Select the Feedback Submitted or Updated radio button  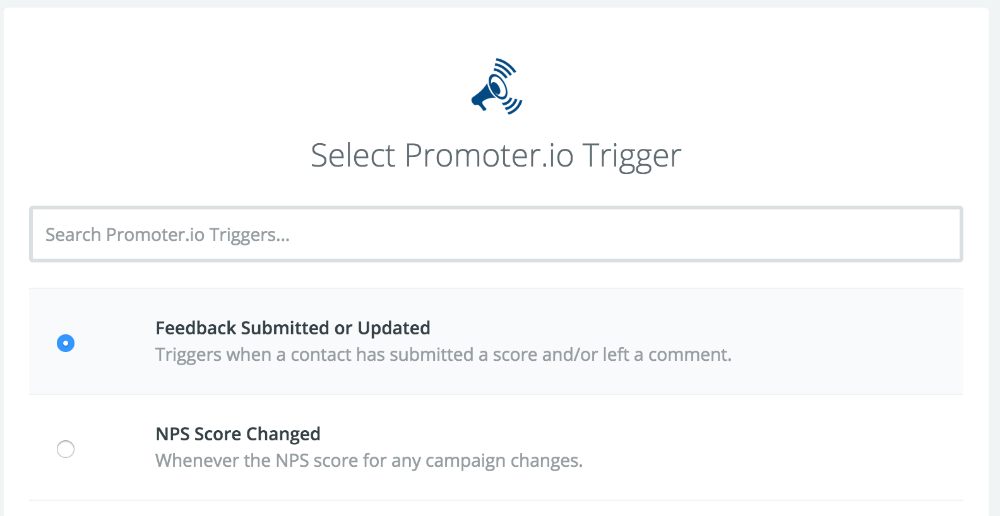point(66,343)
